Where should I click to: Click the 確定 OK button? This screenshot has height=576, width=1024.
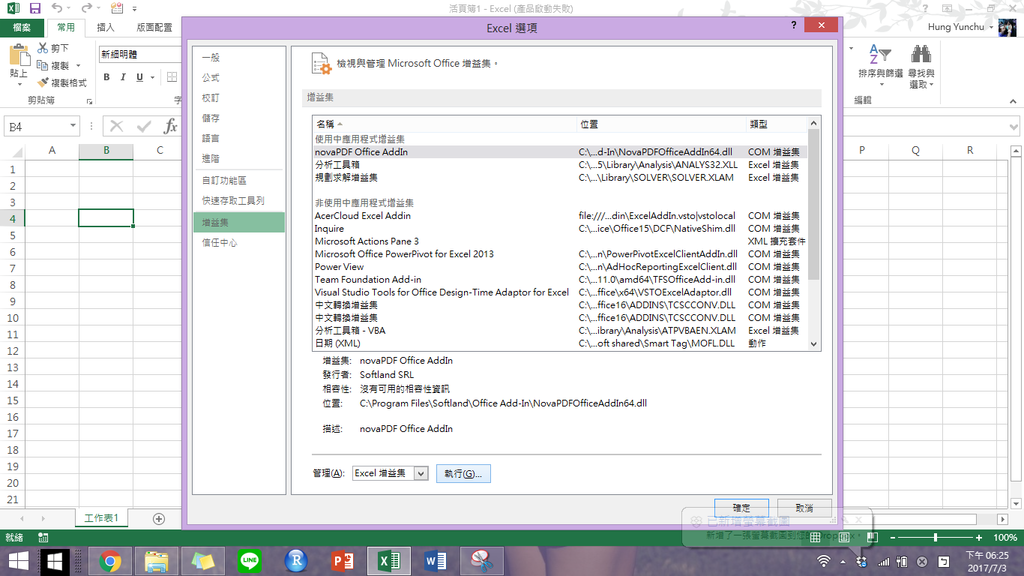[x=741, y=508]
